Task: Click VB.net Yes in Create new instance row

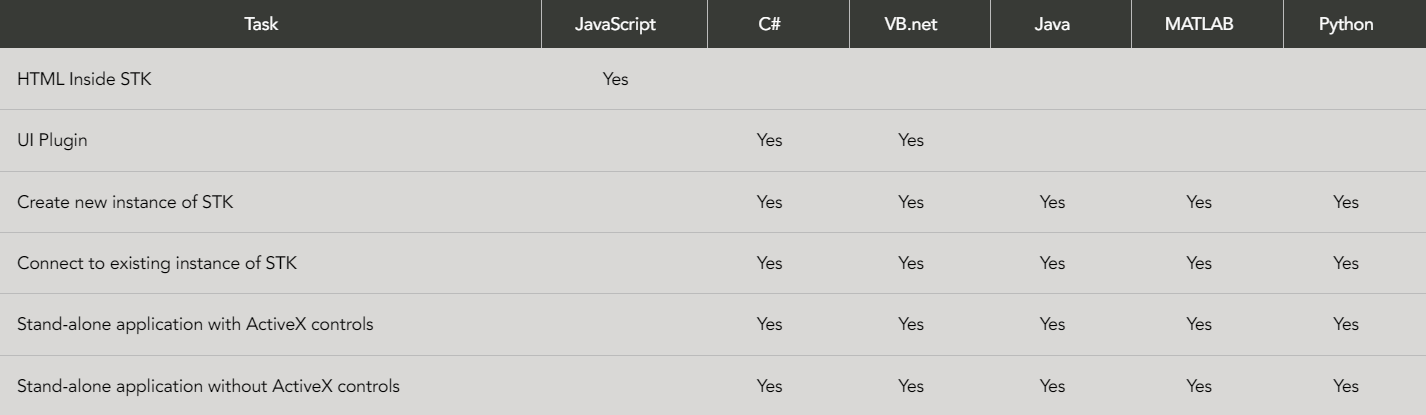Action: [911, 202]
